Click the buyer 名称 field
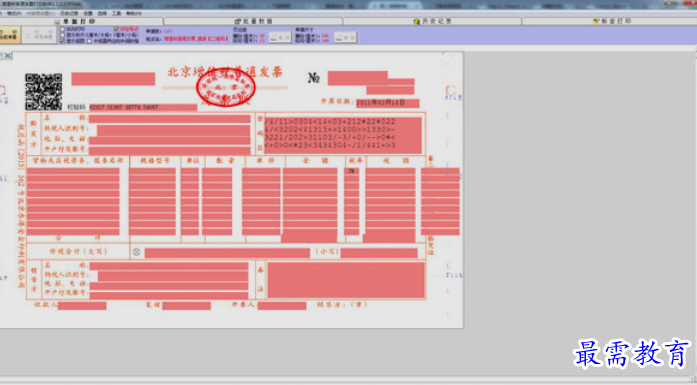Viewport: 697px width, 385px height. tap(169, 119)
